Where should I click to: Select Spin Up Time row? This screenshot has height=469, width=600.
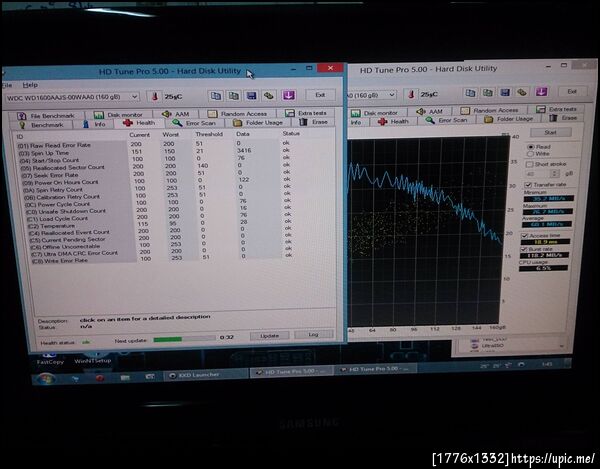tap(155, 152)
